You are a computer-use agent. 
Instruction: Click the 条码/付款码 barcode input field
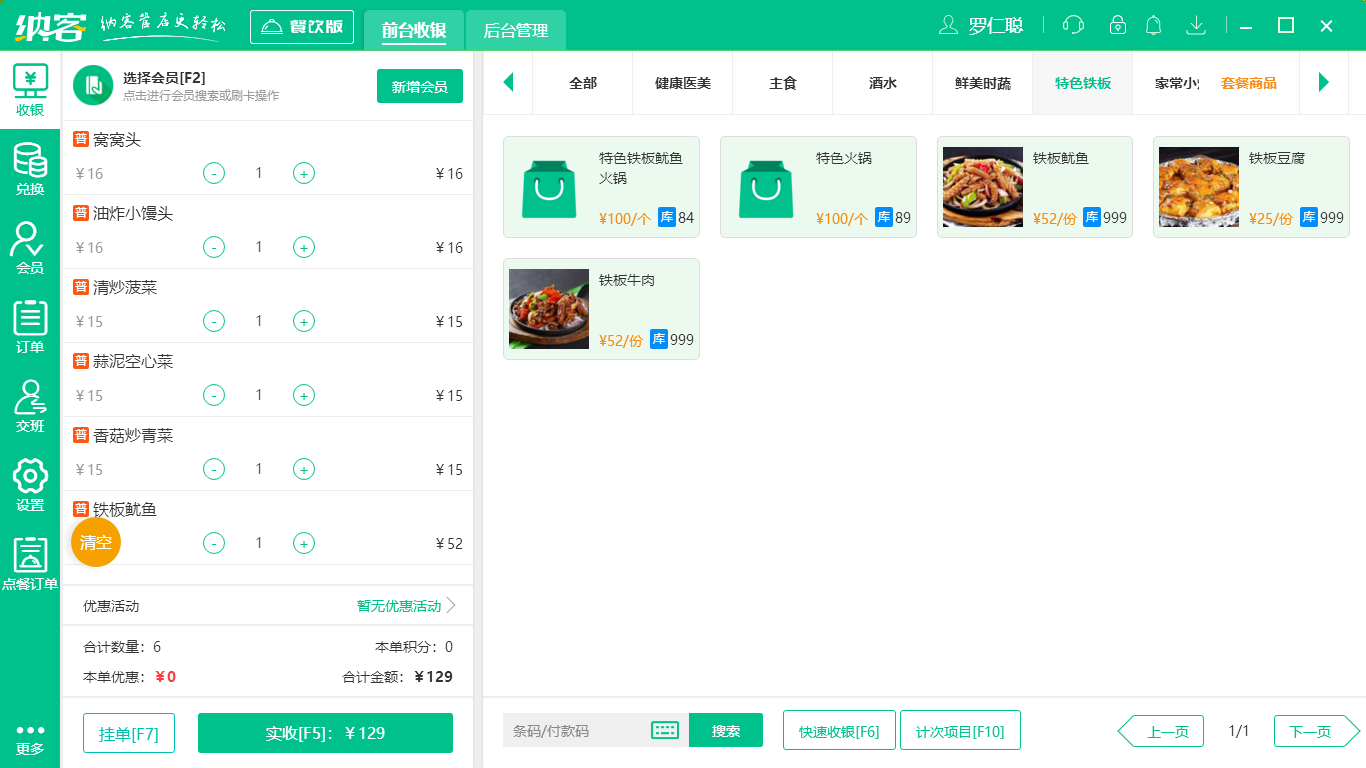point(590,731)
